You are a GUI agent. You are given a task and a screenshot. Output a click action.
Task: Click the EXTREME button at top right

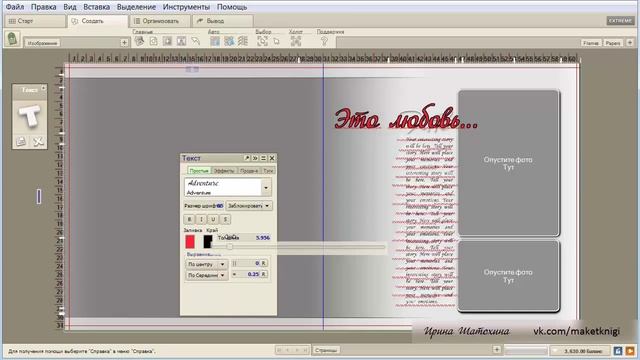pyautogui.click(x=620, y=20)
